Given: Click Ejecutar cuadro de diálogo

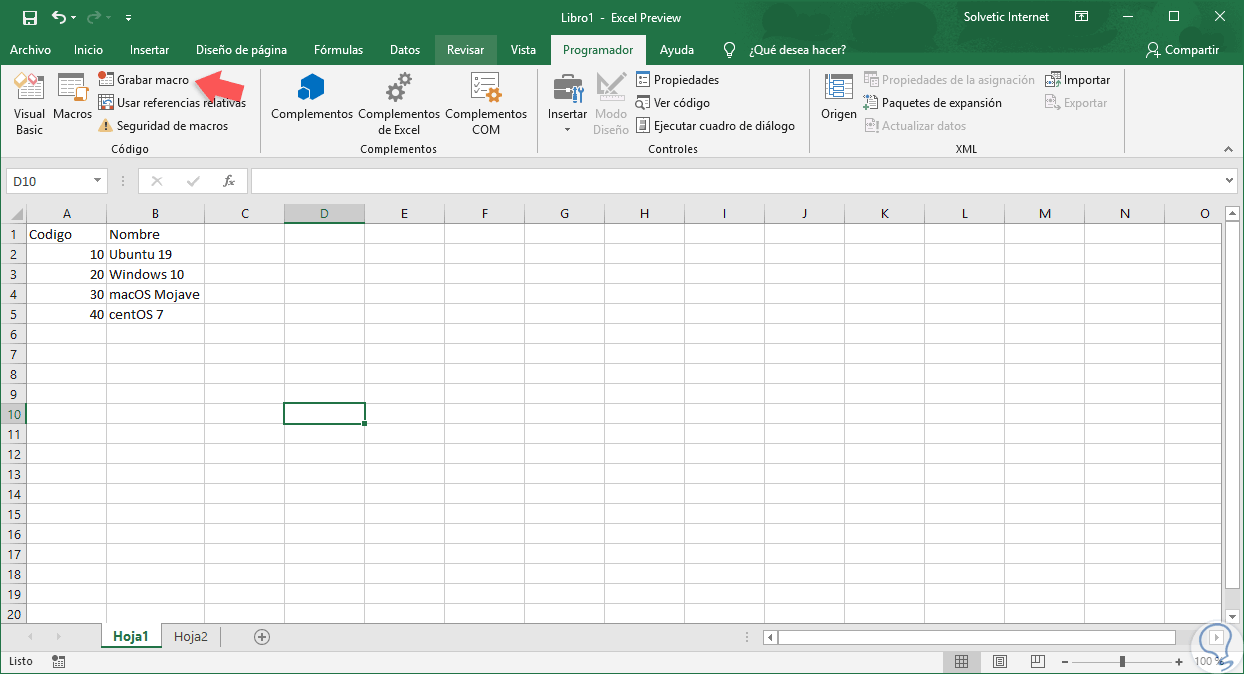Looking at the screenshot, I should click(x=715, y=126).
